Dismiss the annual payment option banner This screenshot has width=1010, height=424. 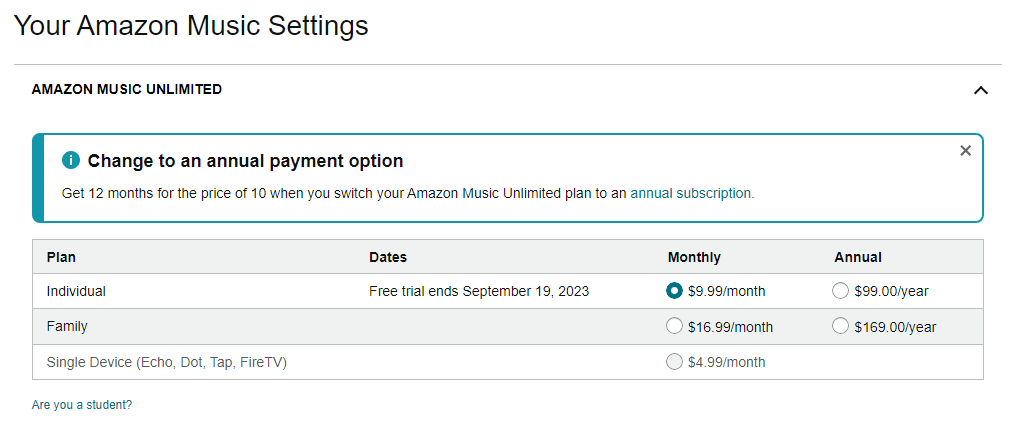point(965,151)
